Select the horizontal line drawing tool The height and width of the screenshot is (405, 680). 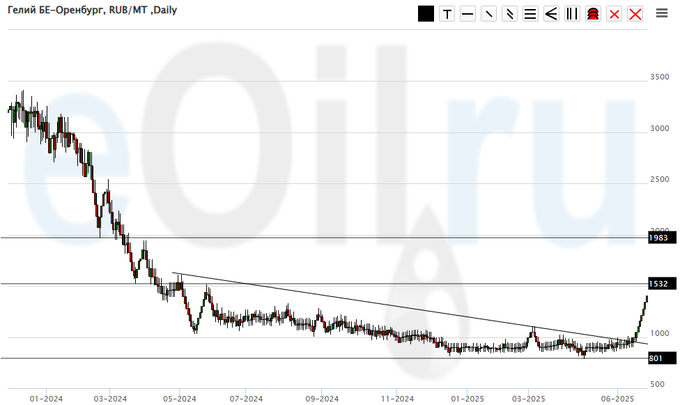click(x=467, y=14)
